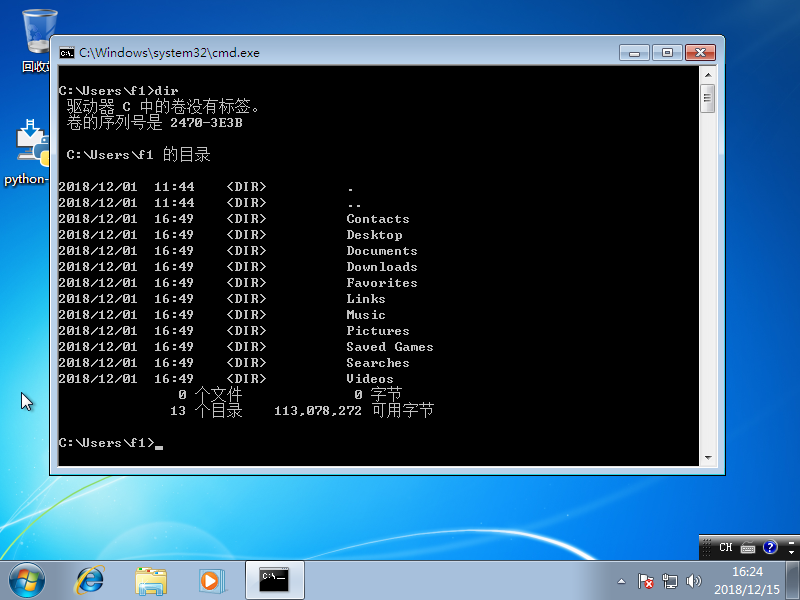Open the volume speaker tray icon

coord(693,581)
